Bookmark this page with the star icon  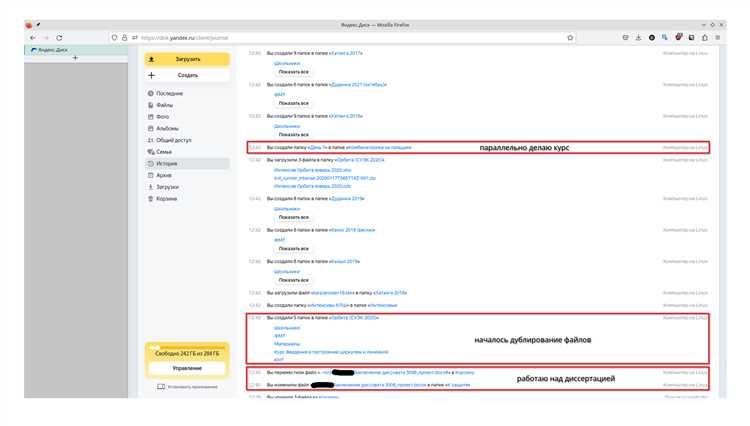pyautogui.click(x=570, y=38)
